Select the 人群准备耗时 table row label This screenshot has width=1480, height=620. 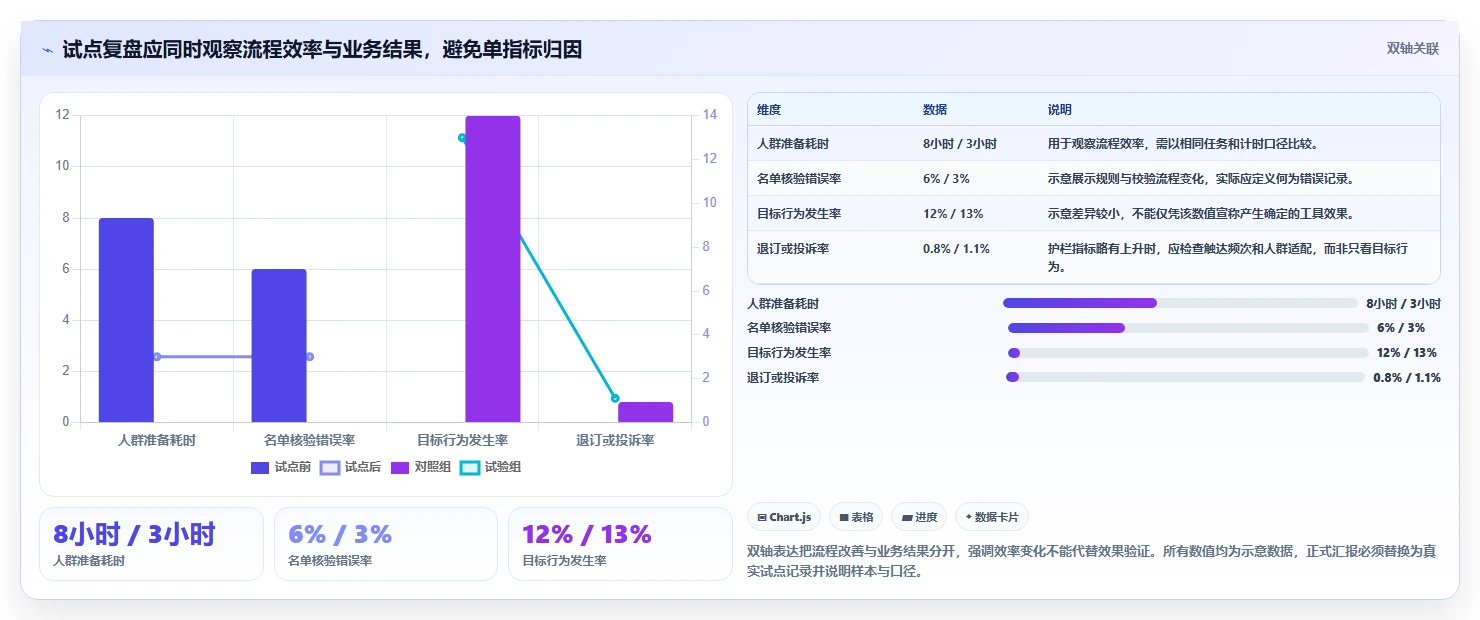pyautogui.click(x=793, y=144)
